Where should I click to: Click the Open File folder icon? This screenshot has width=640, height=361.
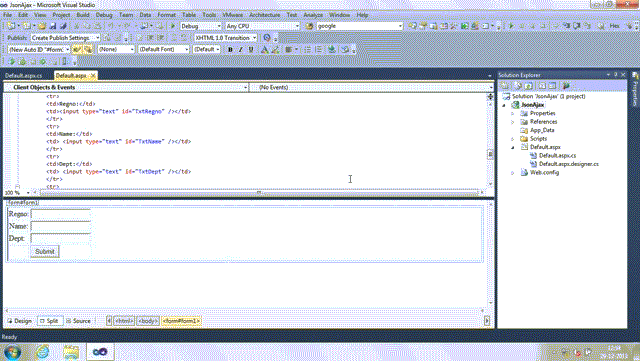click(x=42, y=26)
